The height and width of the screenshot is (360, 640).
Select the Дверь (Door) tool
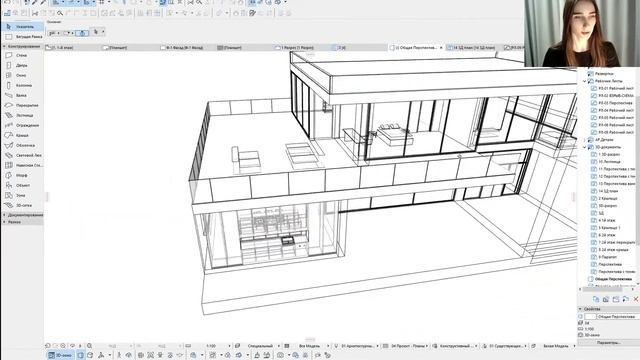point(22,65)
